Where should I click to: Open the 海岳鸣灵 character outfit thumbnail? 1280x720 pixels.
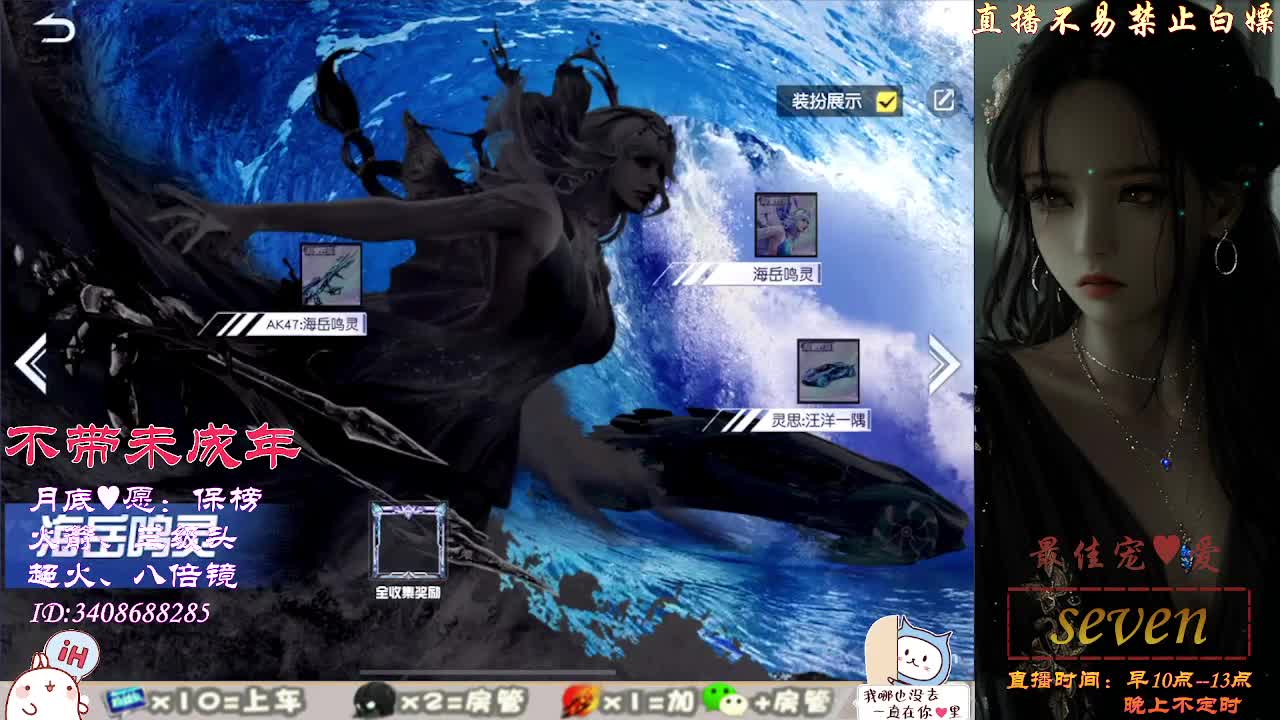[x=786, y=225]
